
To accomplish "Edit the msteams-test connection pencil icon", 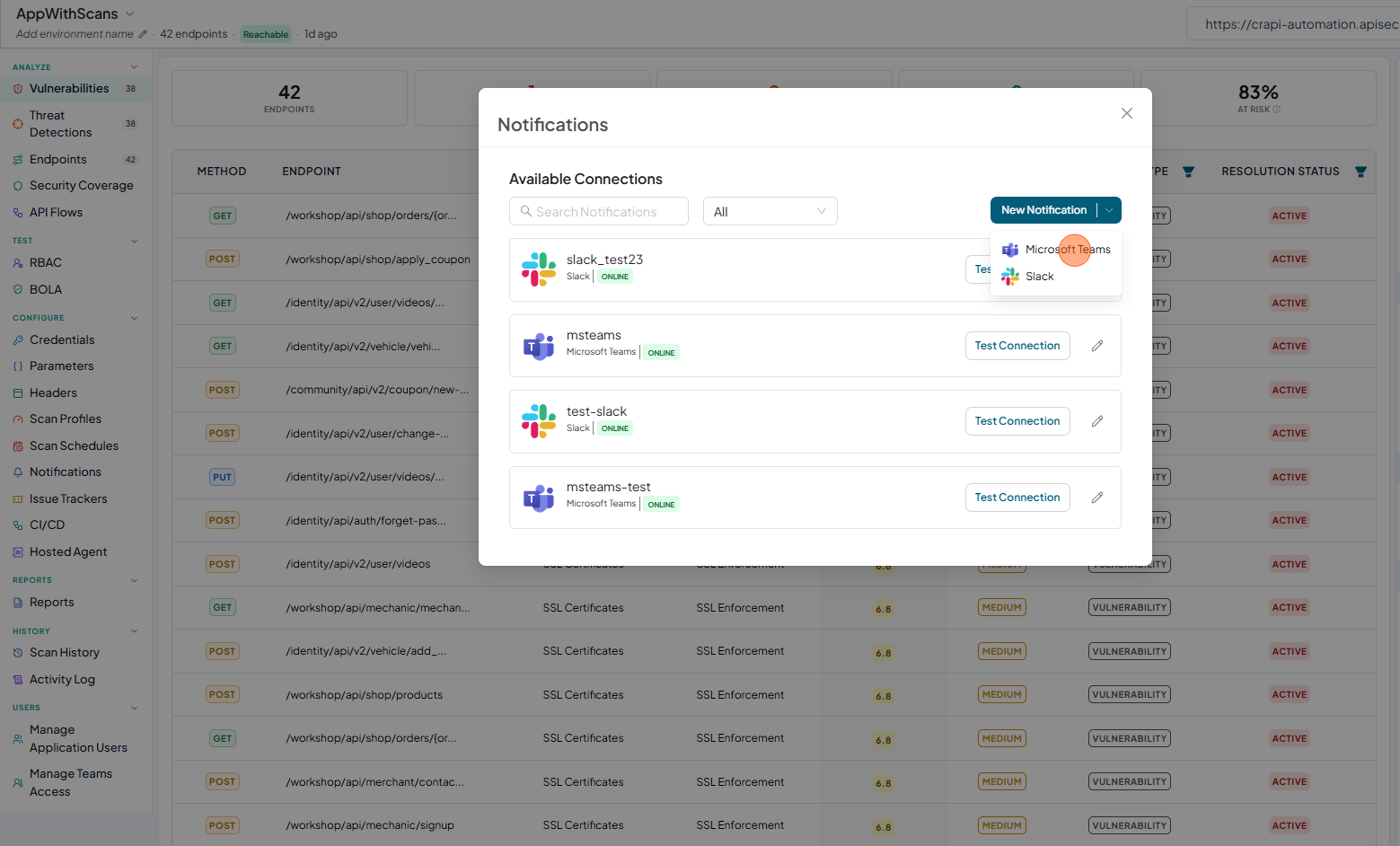I will (1096, 498).
